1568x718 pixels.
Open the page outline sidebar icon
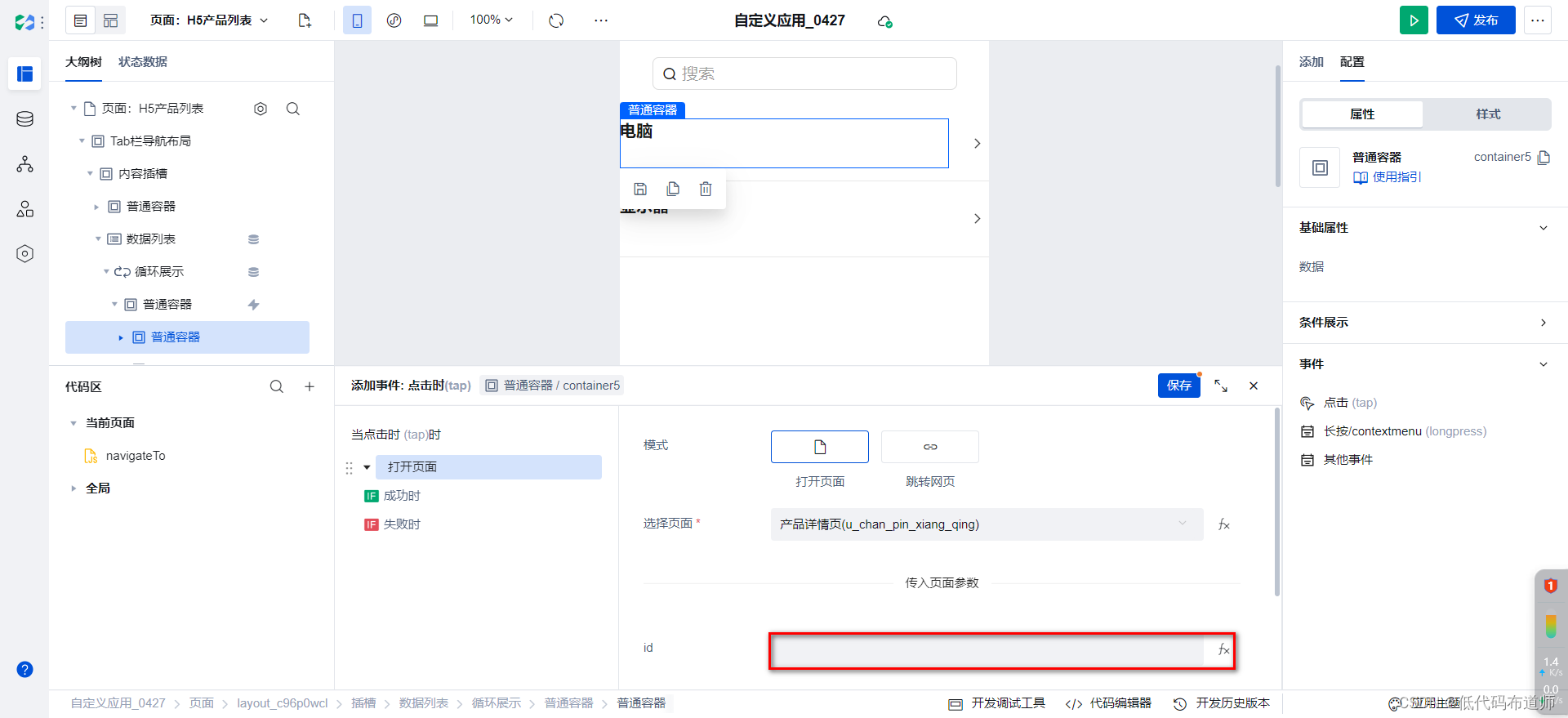[24, 74]
